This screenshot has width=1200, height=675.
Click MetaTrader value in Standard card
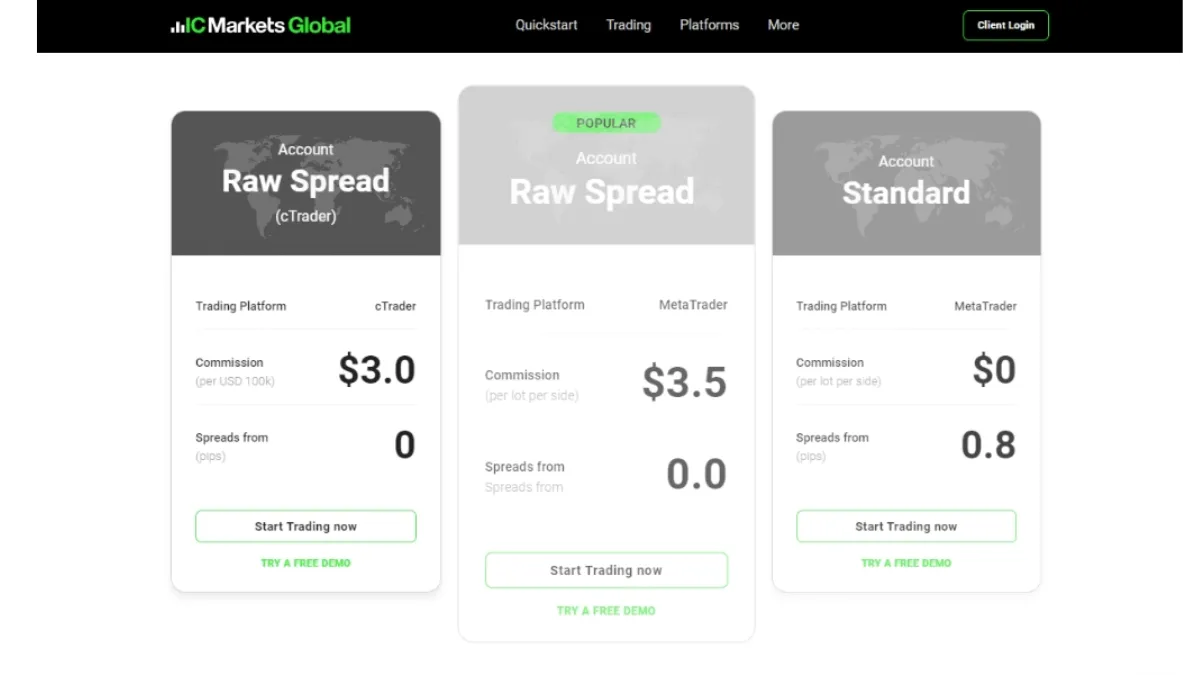click(x=985, y=306)
